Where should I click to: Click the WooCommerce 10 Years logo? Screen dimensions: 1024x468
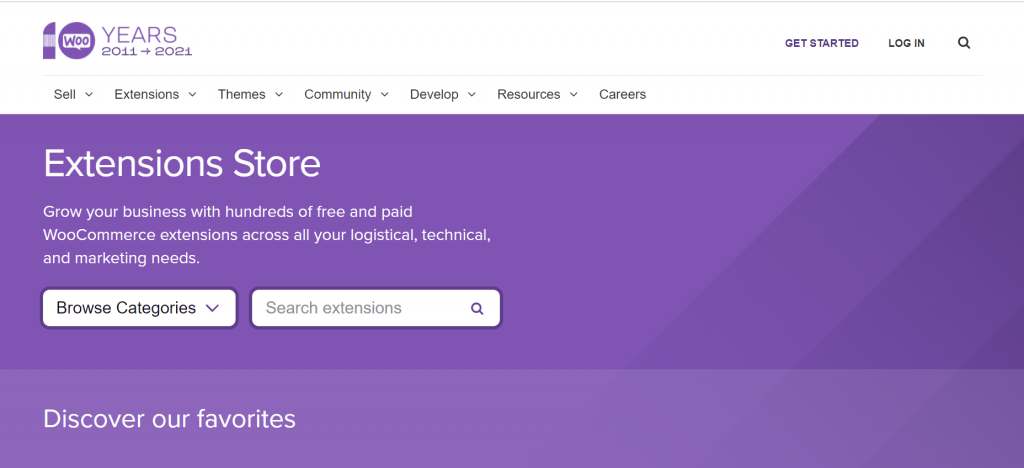(x=118, y=40)
